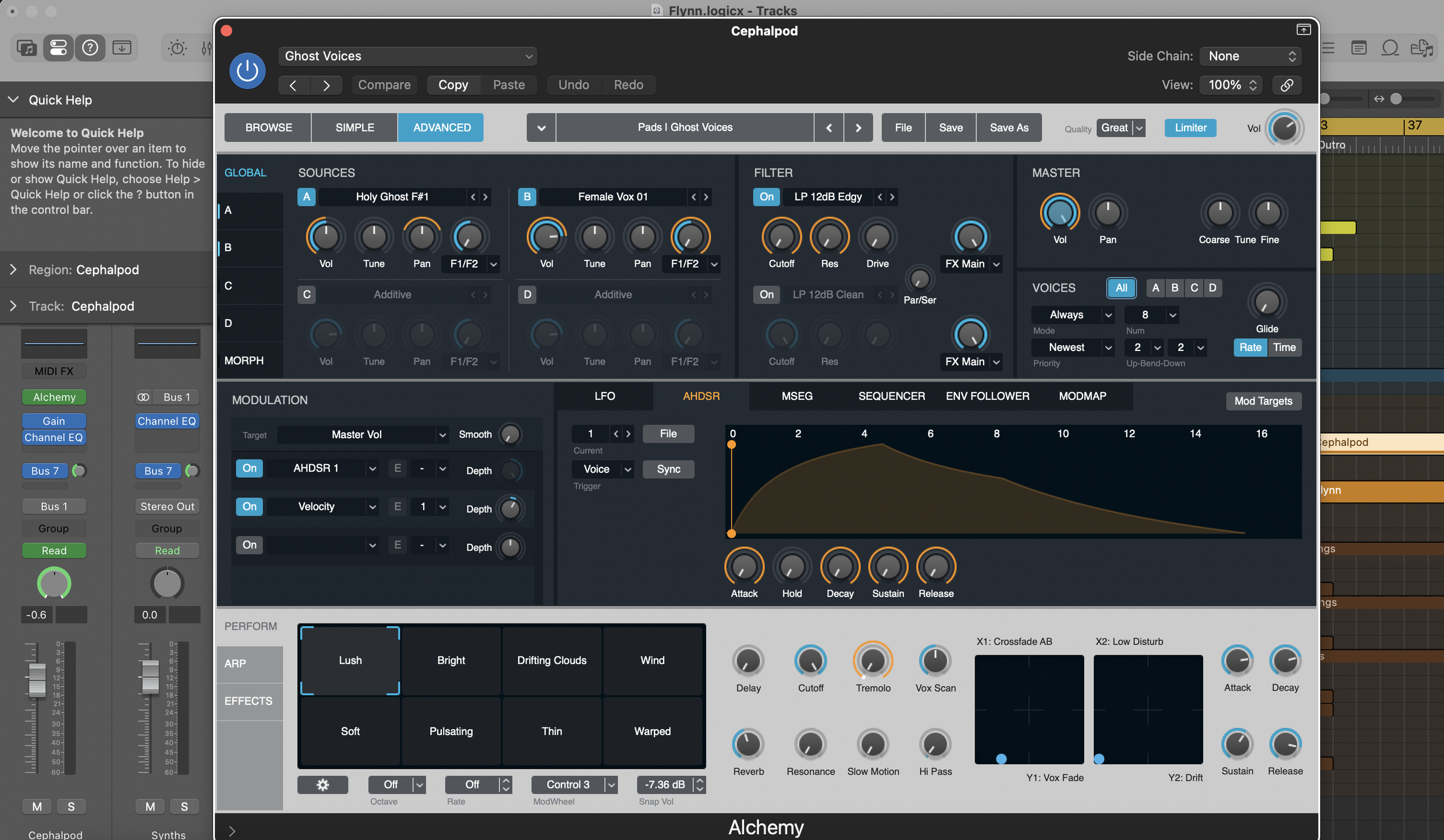Viewport: 1444px width, 840px height.
Task: Disable the Velocity modulation On button
Action: 249,506
